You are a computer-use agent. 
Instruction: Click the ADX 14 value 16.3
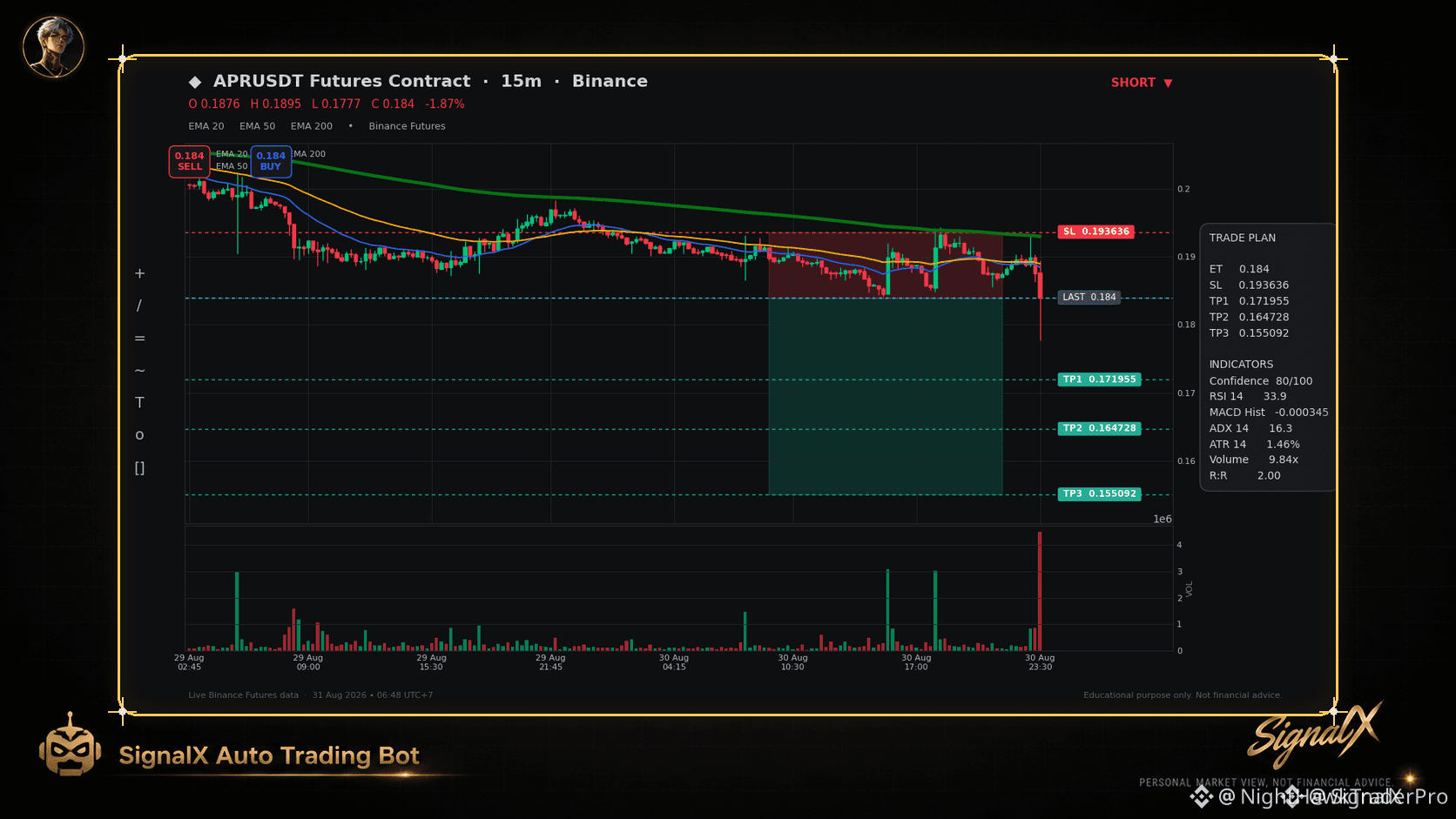[1280, 428]
